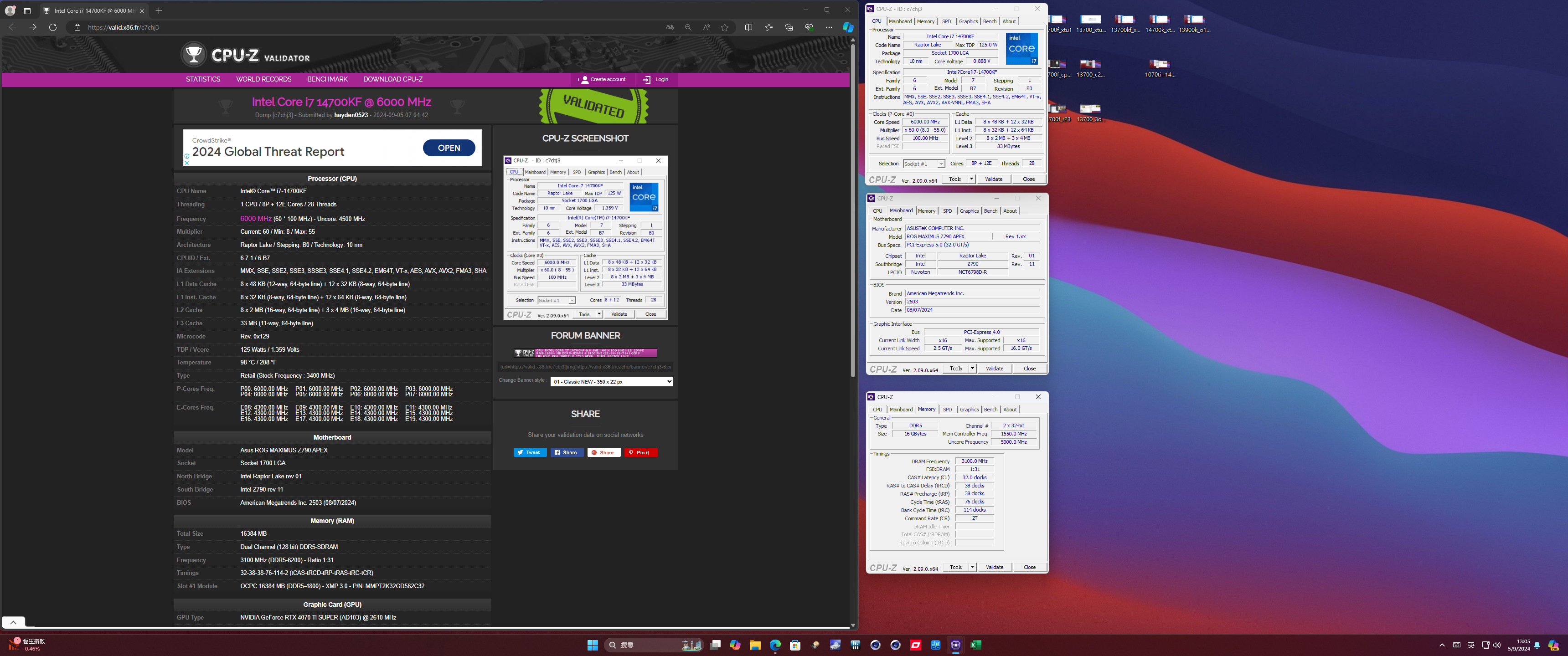Open Tools dropdown arrow in top CPU-Z window

click(971, 179)
